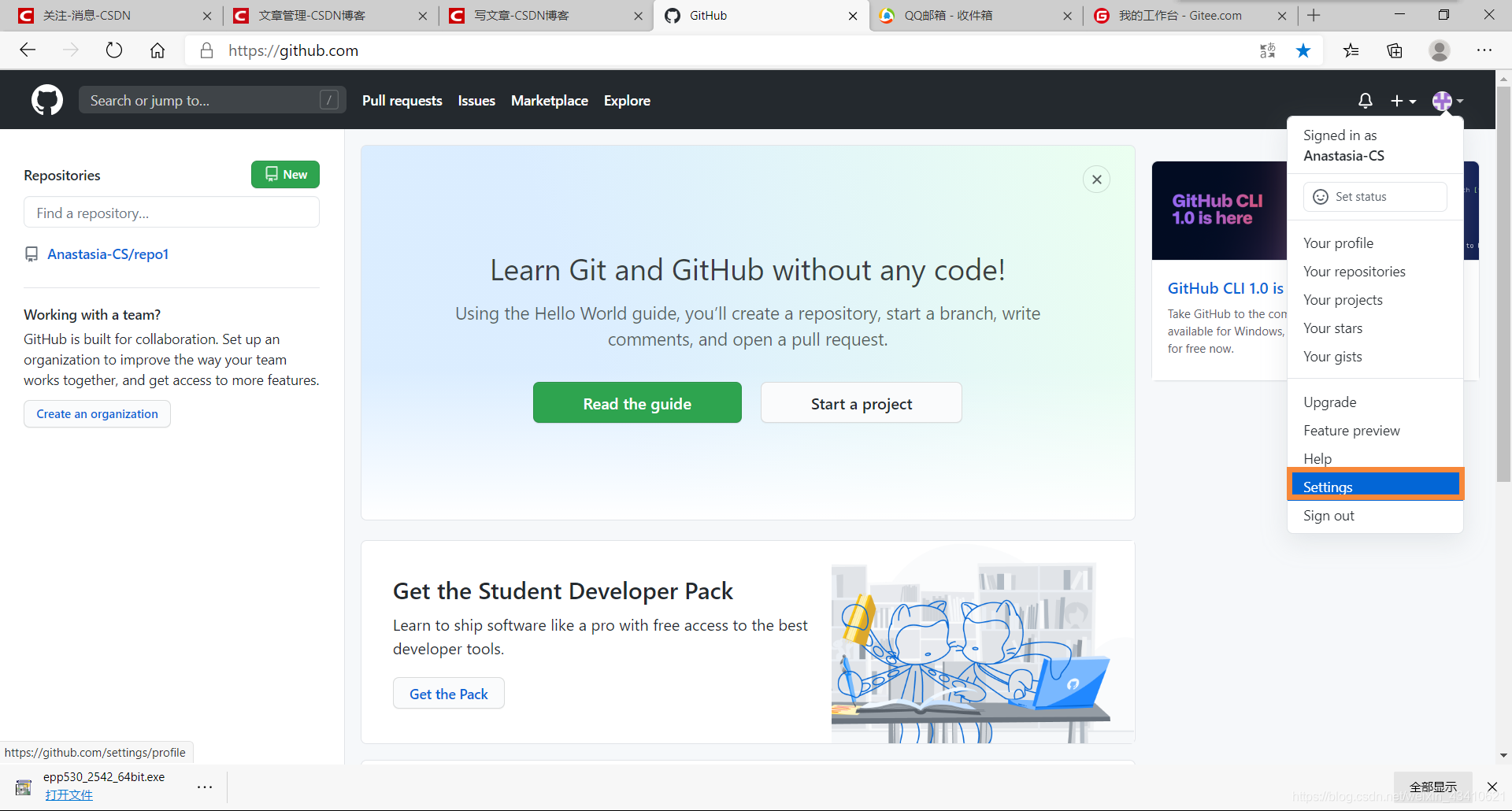Viewport: 1512px width, 811px height.
Task: Choose Help from the user menu
Action: [x=1375, y=458]
